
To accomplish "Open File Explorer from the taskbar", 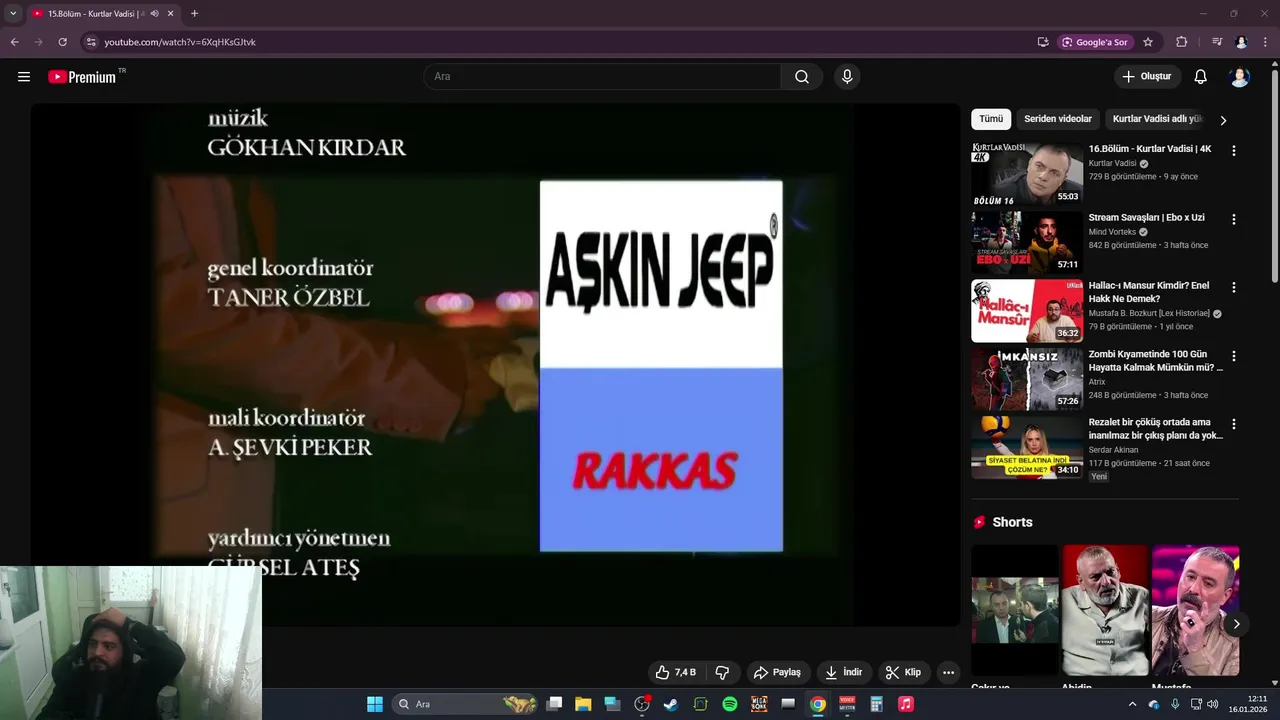I will coord(583,704).
